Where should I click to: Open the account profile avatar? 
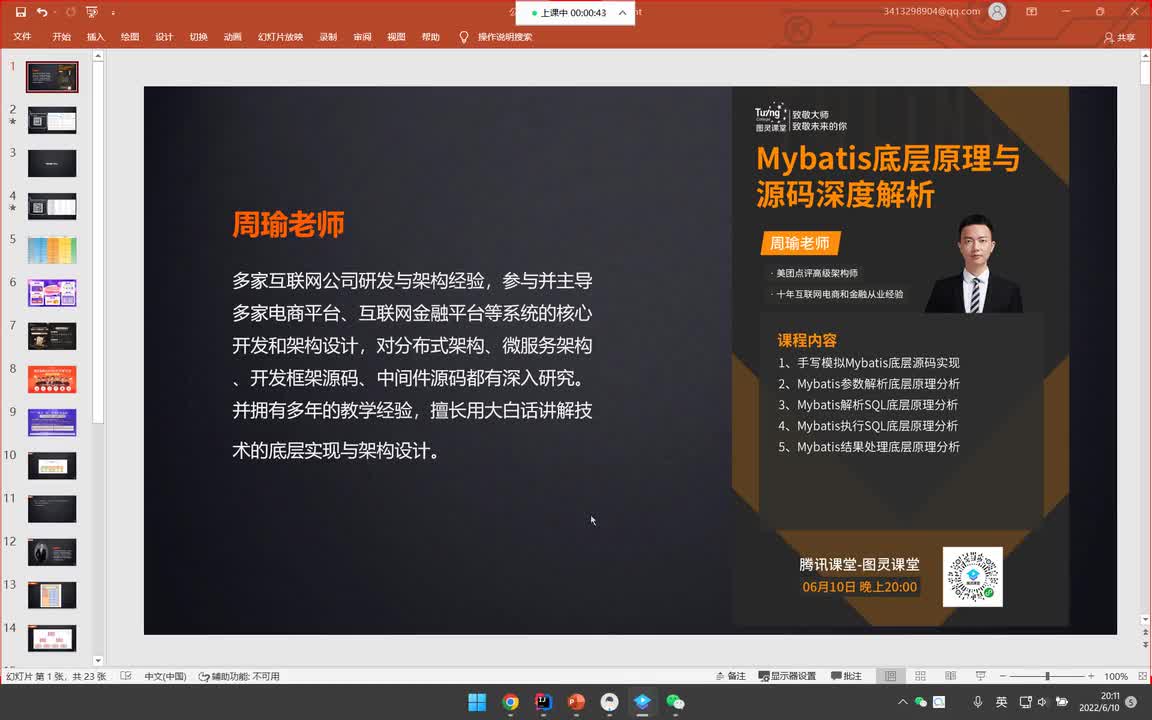997,12
